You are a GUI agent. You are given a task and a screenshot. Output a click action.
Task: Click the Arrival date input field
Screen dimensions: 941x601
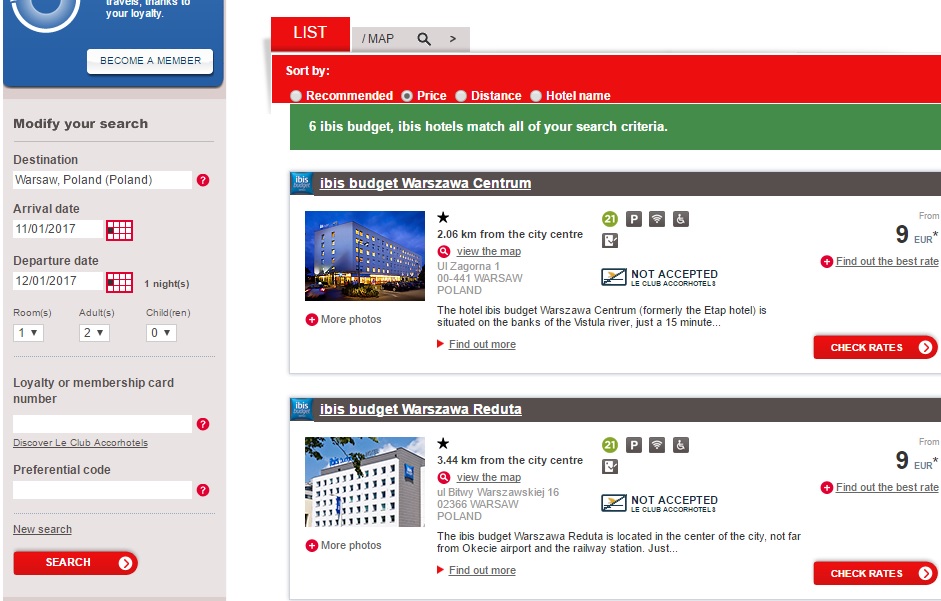58,229
